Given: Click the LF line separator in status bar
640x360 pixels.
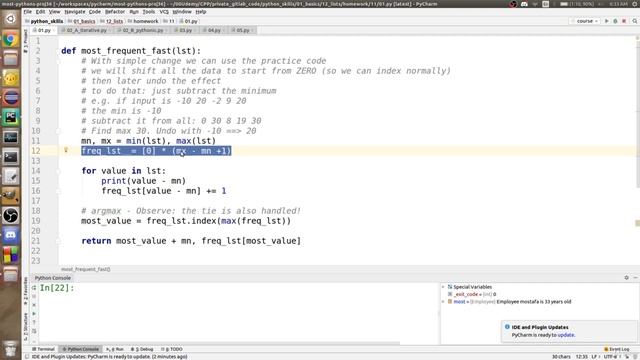Looking at the screenshot, I should (596, 357).
